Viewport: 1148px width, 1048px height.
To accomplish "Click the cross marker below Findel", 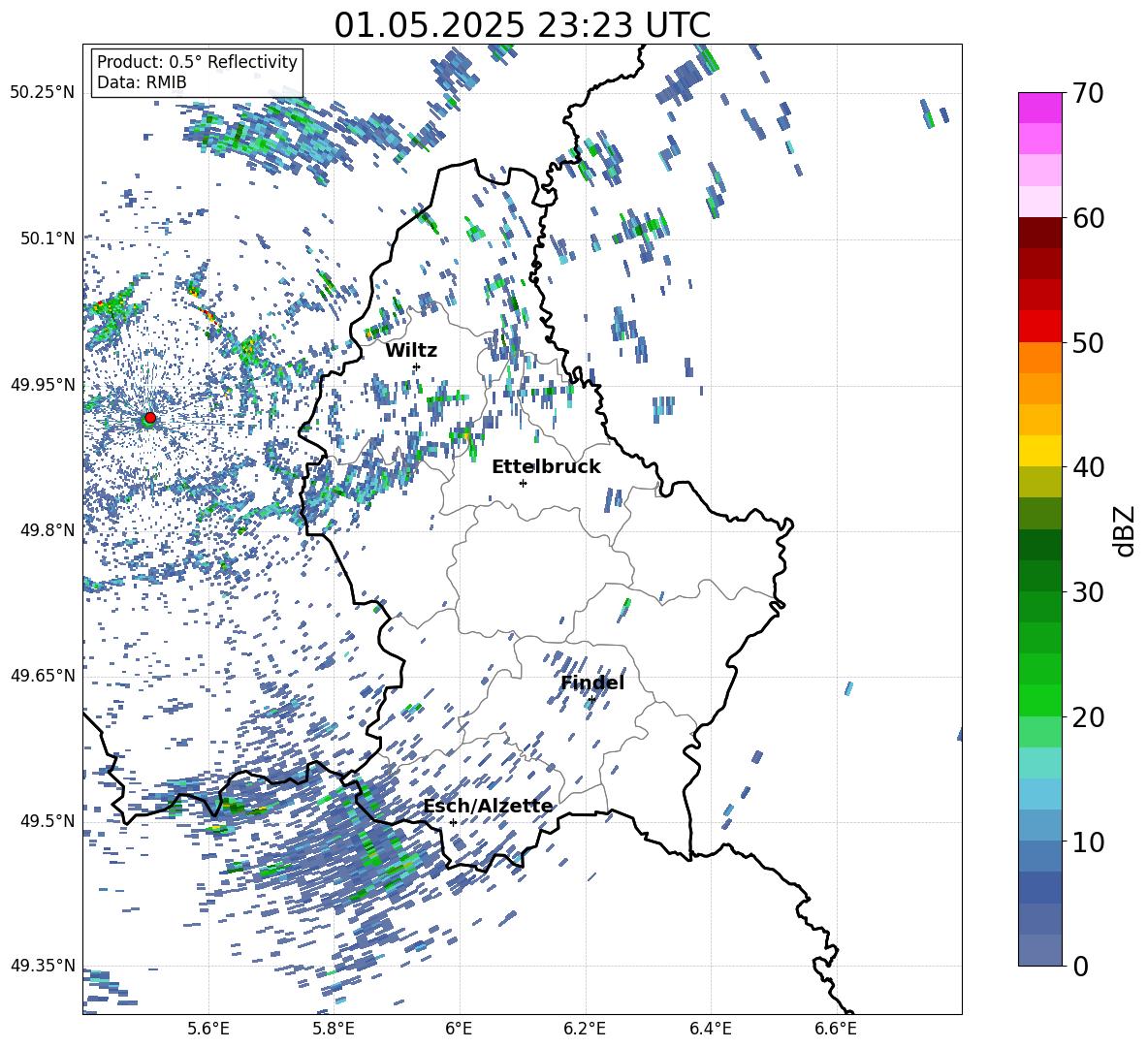I will [x=591, y=700].
